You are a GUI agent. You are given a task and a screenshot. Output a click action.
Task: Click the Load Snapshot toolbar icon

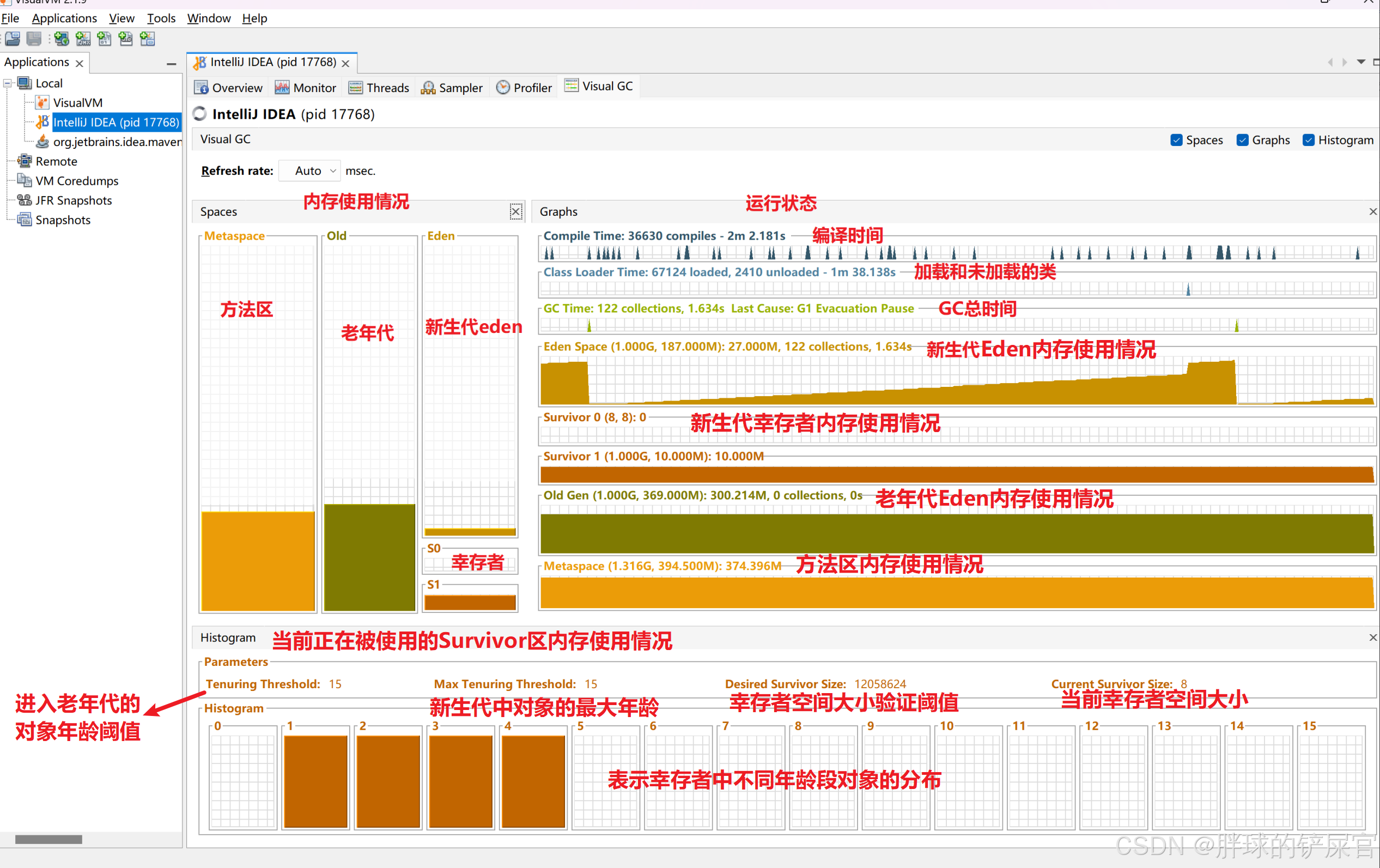(13, 39)
